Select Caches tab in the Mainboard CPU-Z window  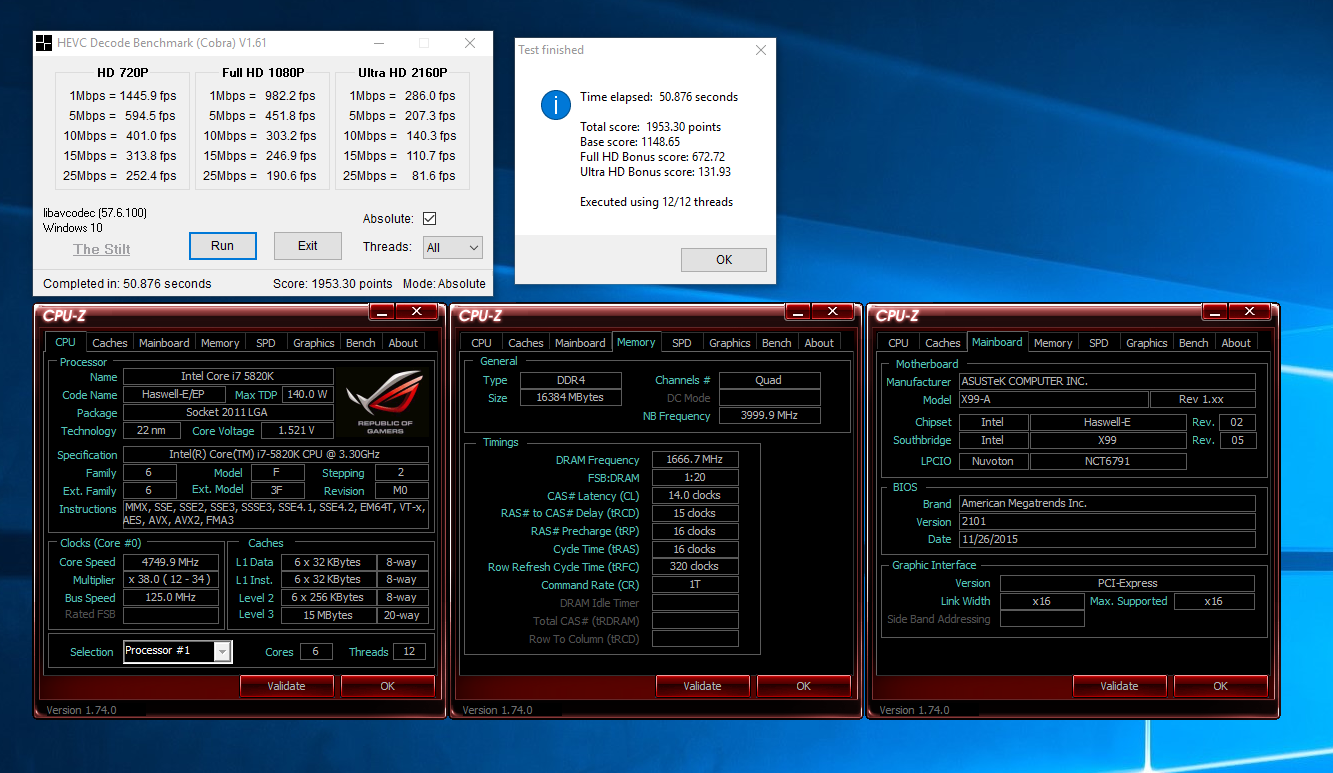point(943,343)
